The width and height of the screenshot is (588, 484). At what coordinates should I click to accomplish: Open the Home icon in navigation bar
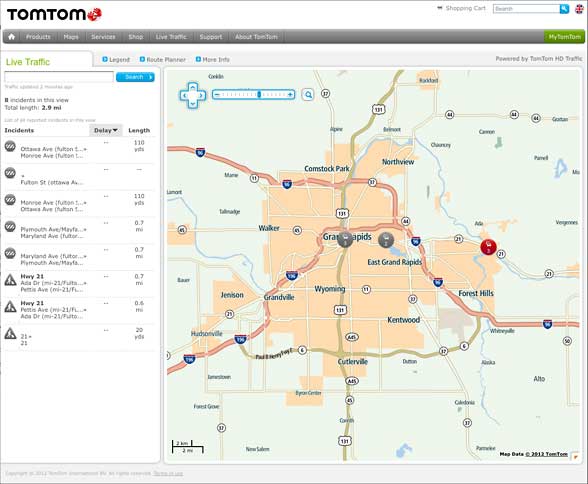pyautogui.click(x=12, y=37)
